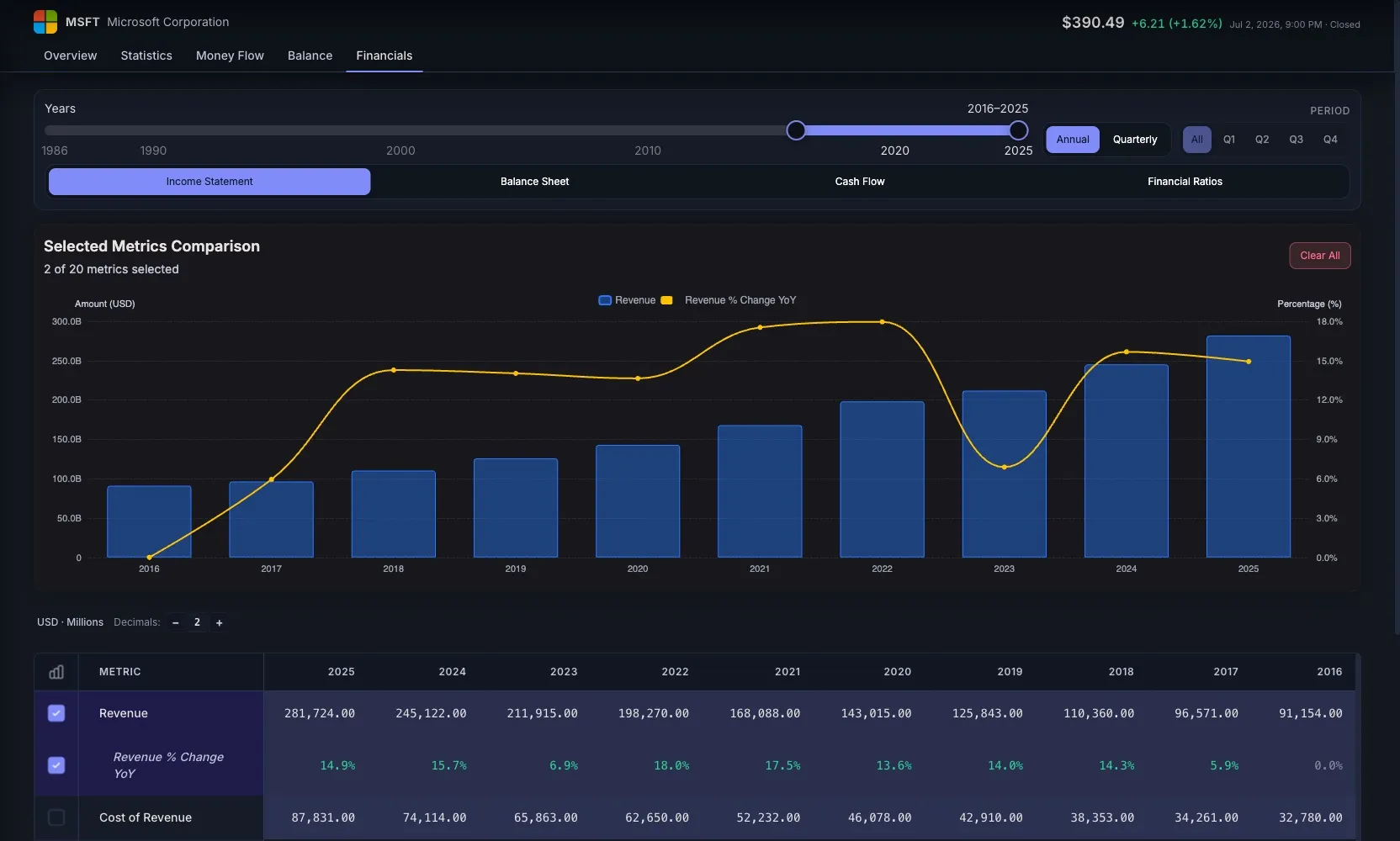Toggle the yellow Revenue % Change legend swatch

coord(667,300)
